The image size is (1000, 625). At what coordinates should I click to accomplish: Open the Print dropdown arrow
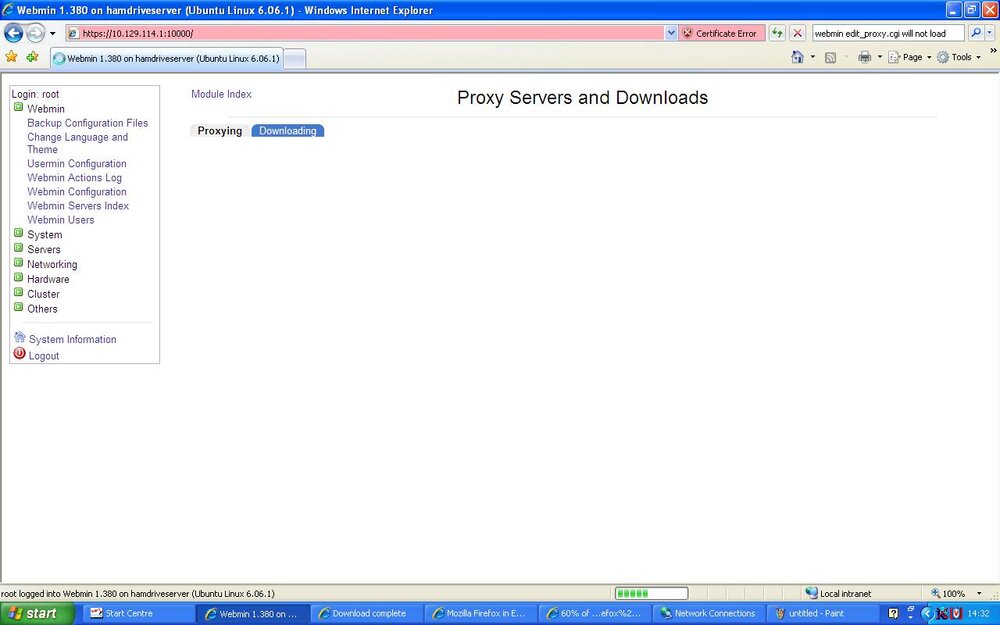coord(879,57)
